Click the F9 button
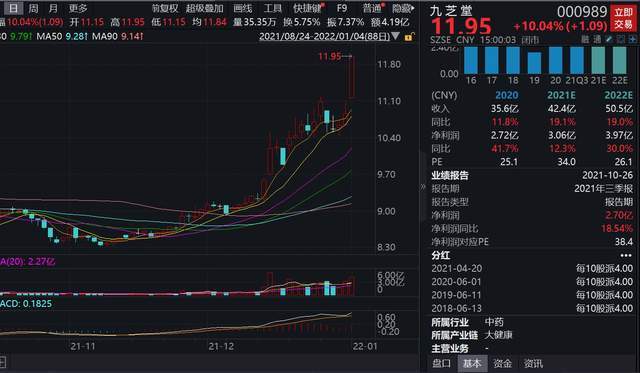Viewport: 640px width, 373px height. pyautogui.click(x=342, y=8)
